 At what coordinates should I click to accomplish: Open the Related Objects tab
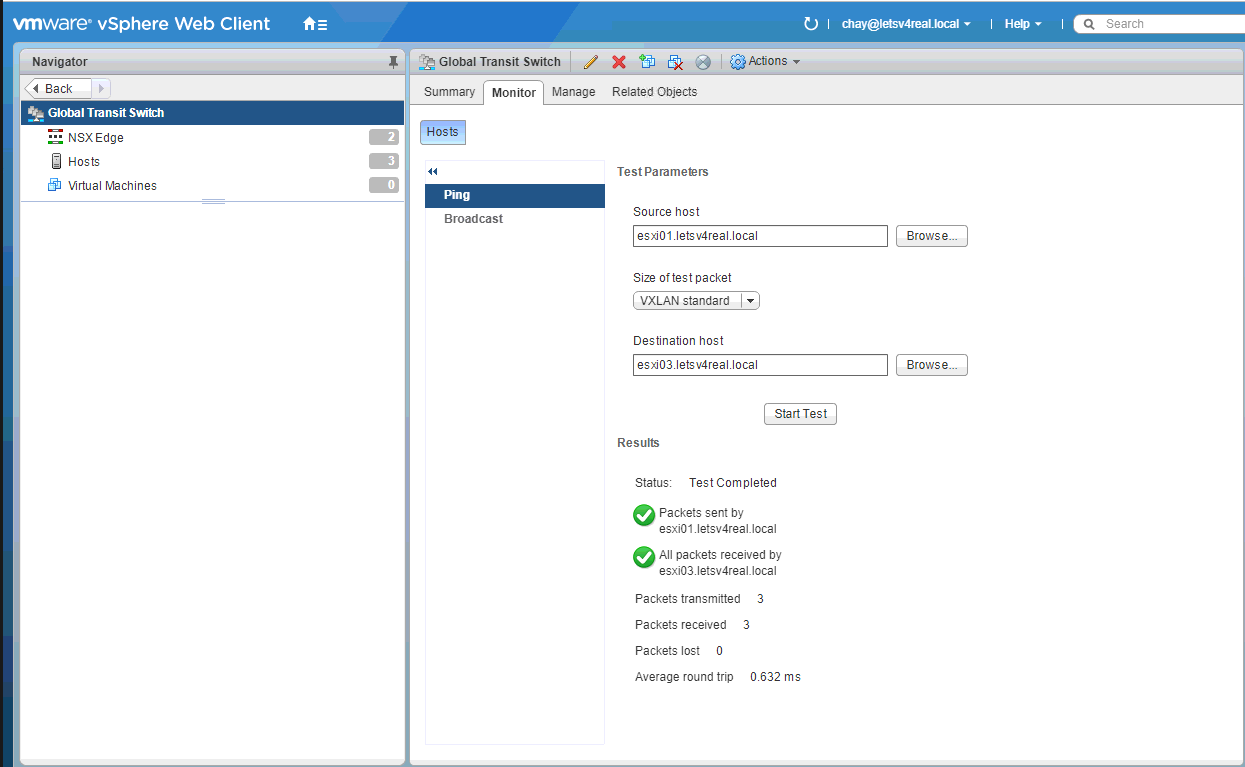click(x=654, y=92)
